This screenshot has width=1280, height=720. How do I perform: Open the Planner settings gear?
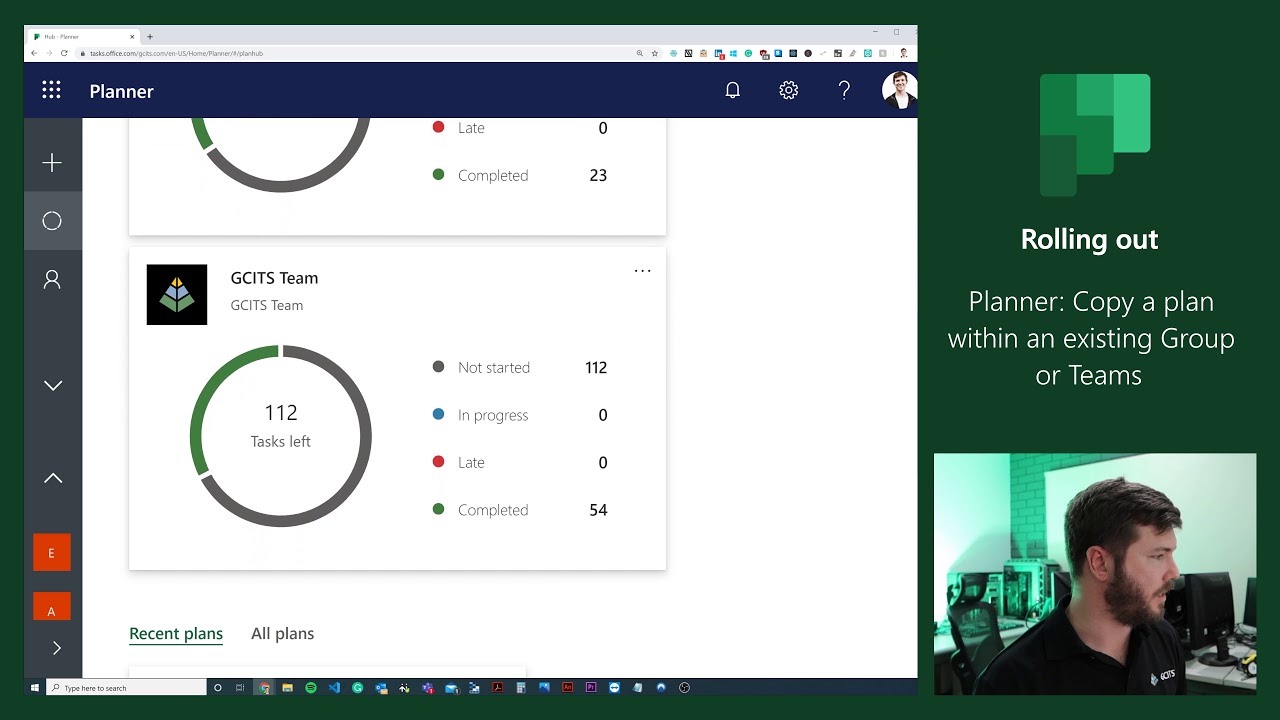[x=789, y=91]
